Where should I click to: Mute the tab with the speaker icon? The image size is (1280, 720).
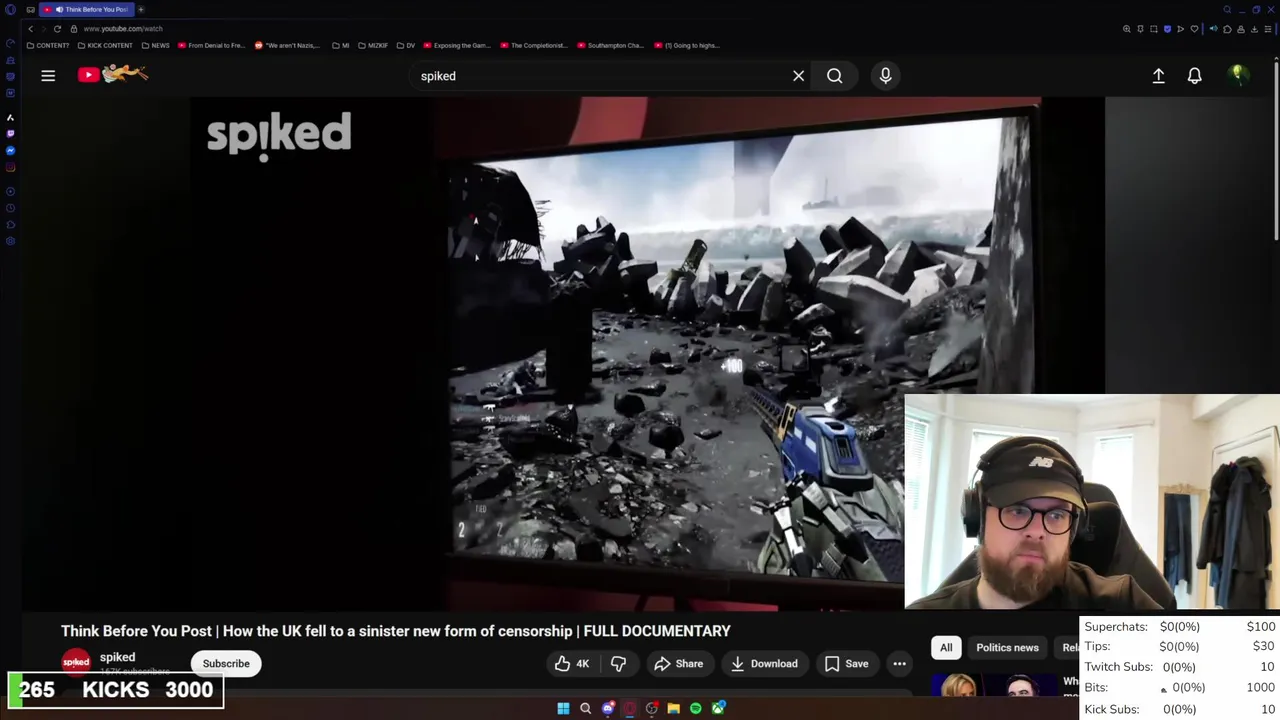click(x=1213, y=29)
